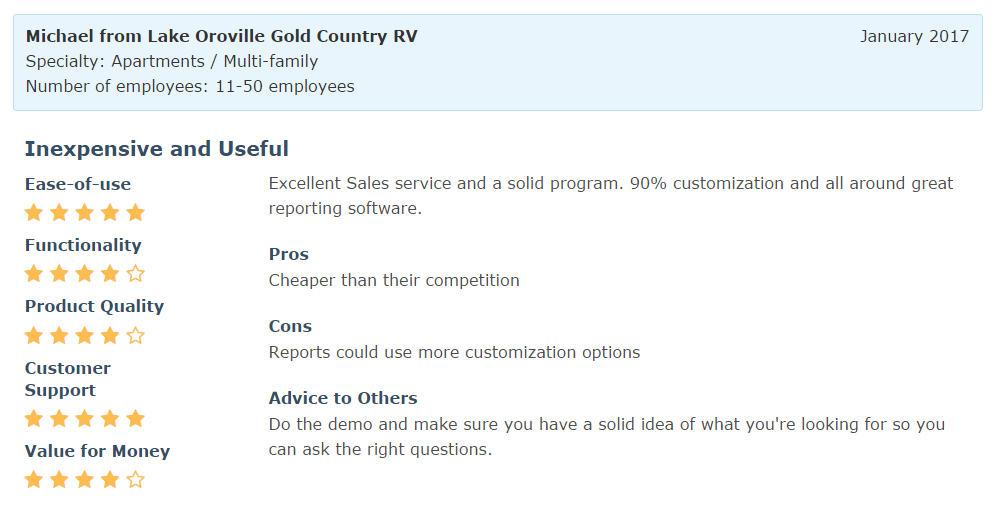The height and width of the screenshot is (514, 999).
Task: Click the empty fifth star under Product Quality
Action: 136,336
